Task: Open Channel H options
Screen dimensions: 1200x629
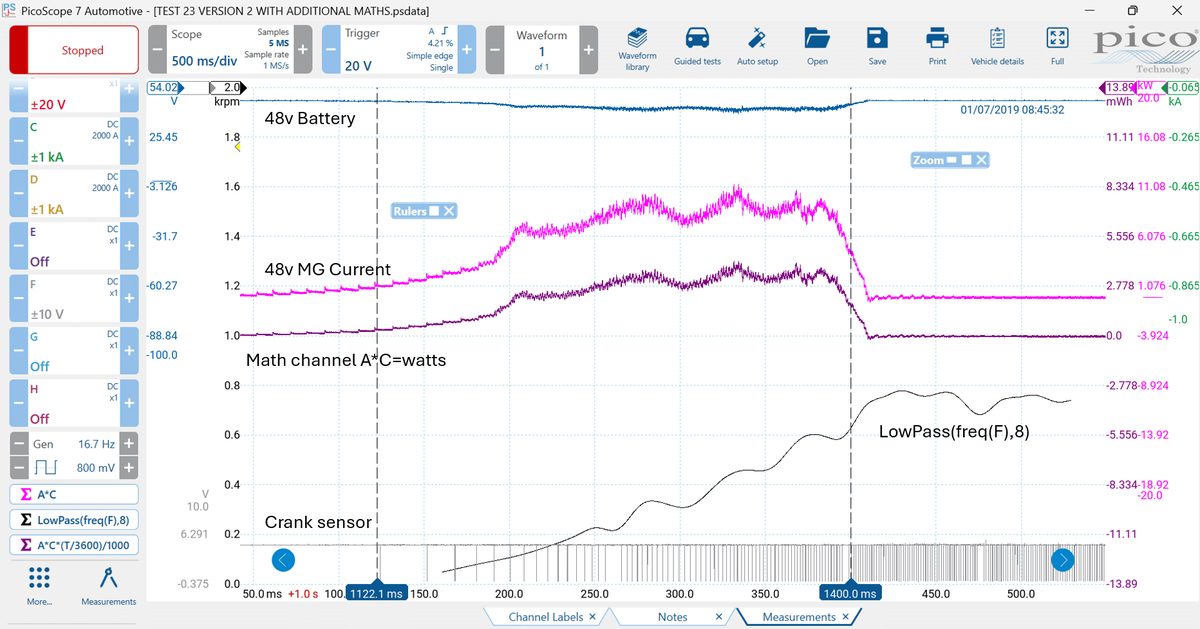Action: click(x=74, y=402)
